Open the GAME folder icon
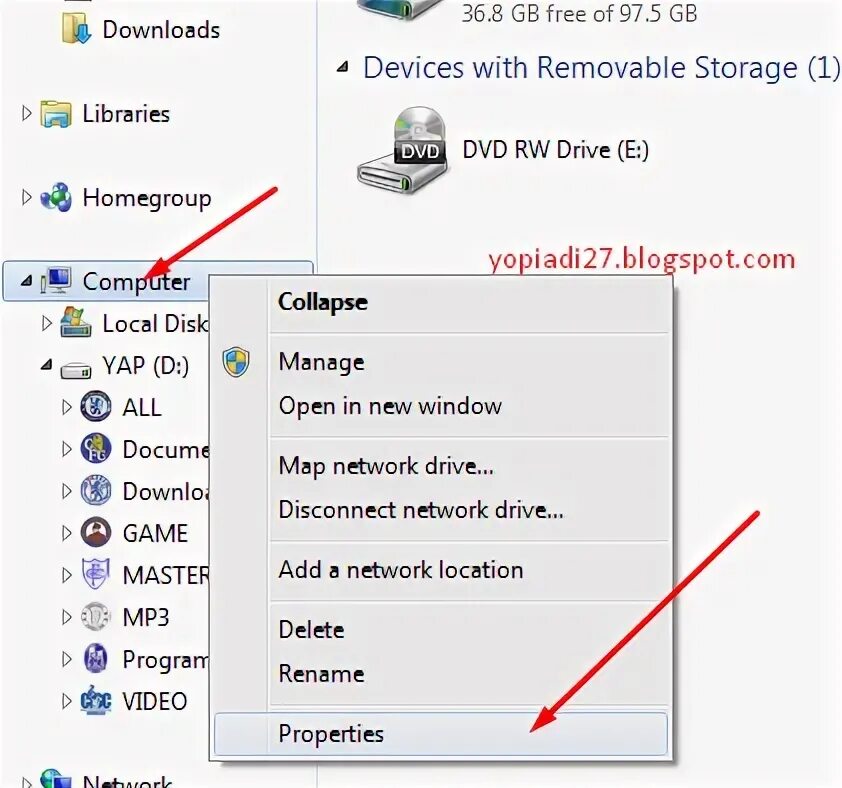 [x=96, y=532]
